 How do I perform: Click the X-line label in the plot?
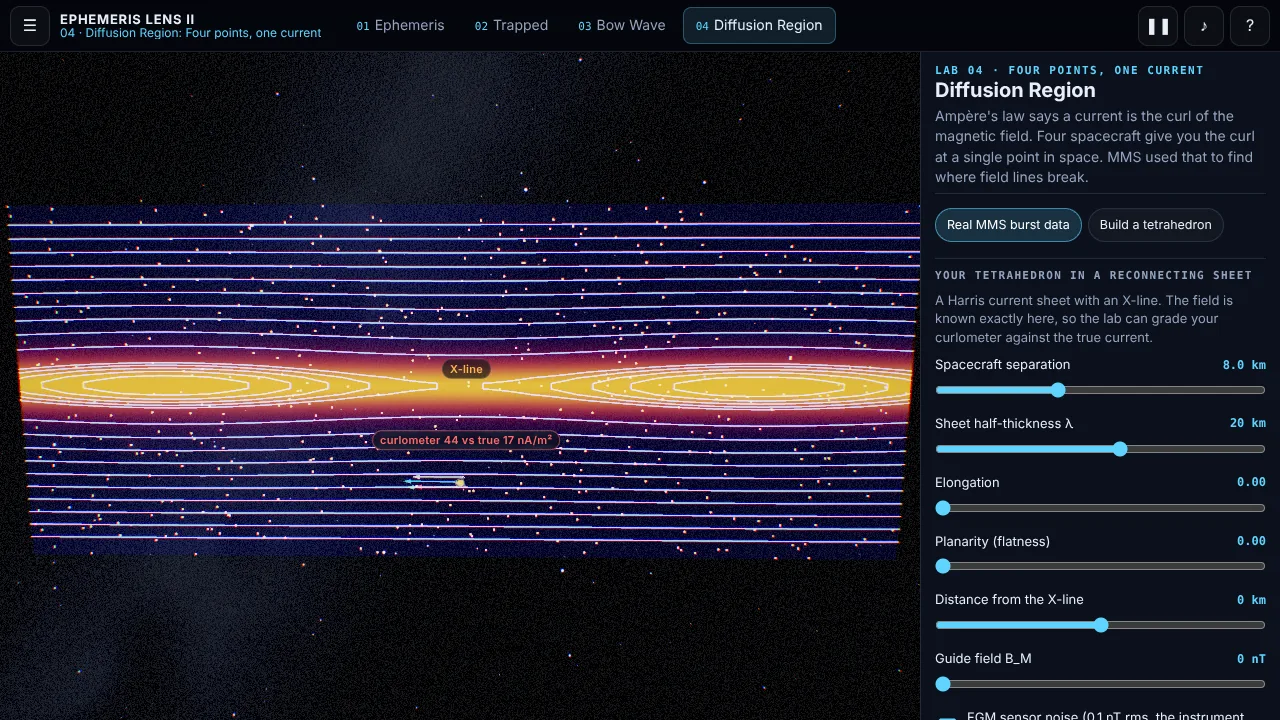[466, 369]
